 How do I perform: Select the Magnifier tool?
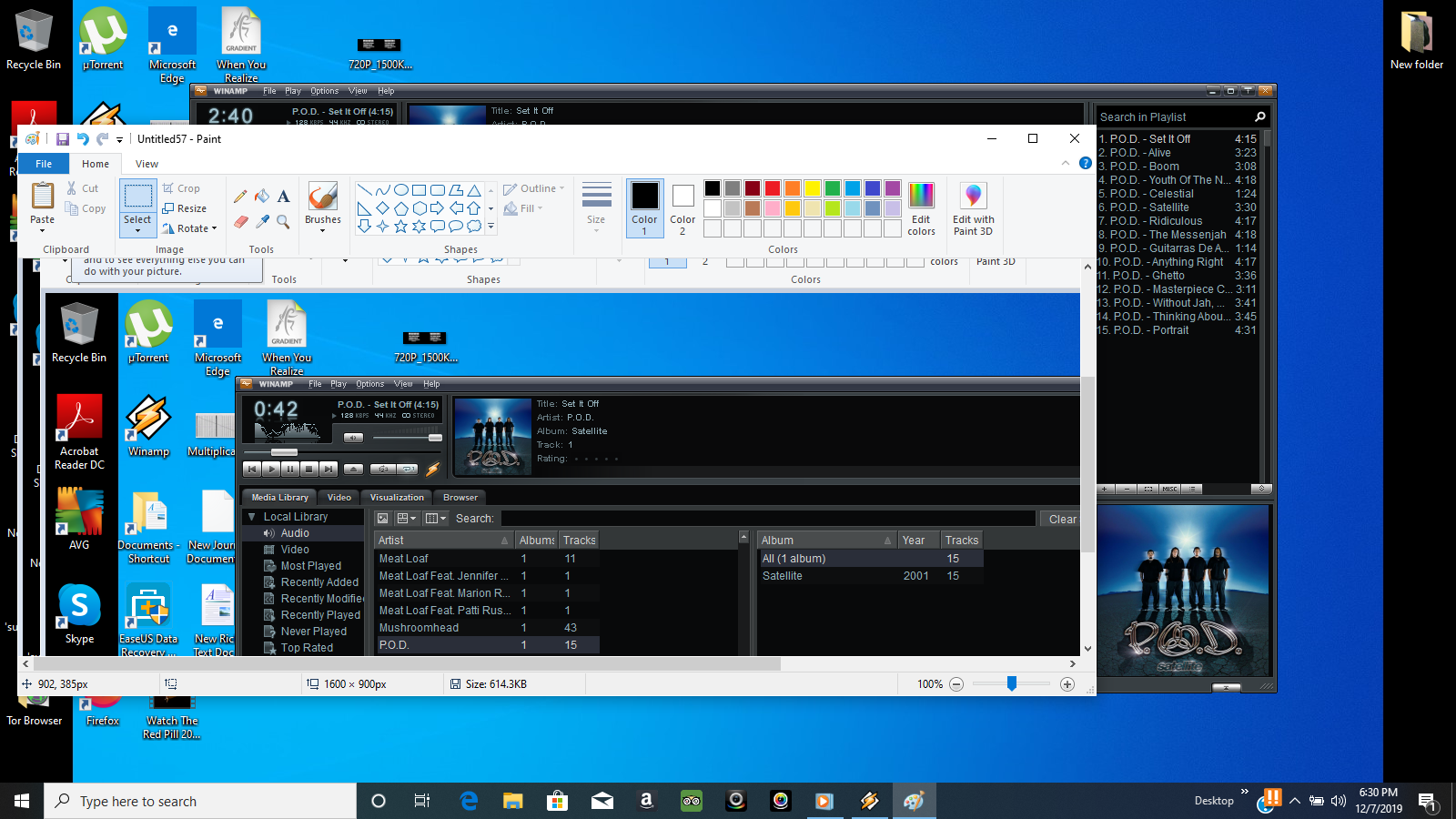[284, 221]
